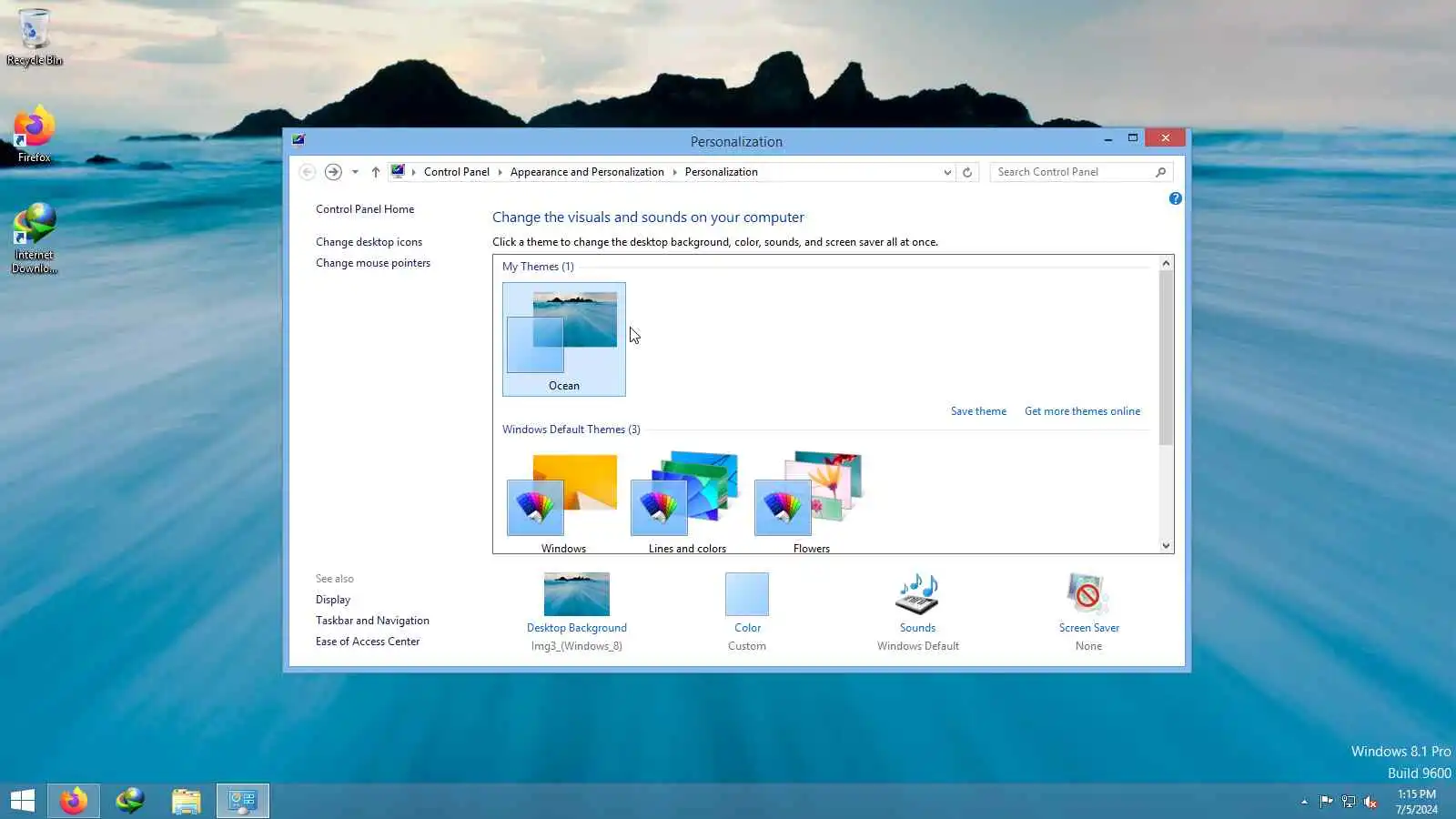
Task: Open the Color swatch settings
Action: [x=747, y=594]
